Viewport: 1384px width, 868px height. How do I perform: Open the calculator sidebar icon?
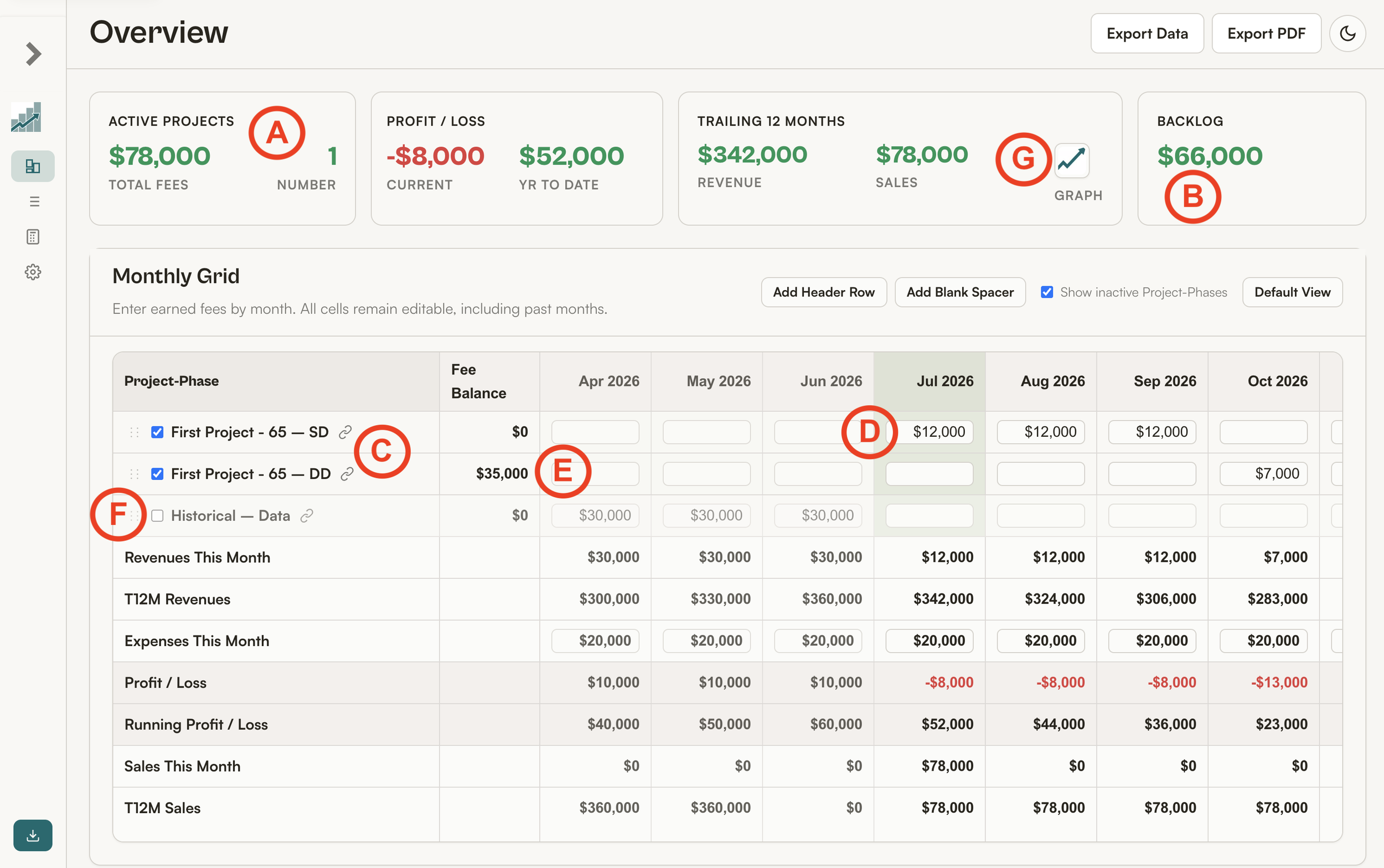click(x=33, y=236)
